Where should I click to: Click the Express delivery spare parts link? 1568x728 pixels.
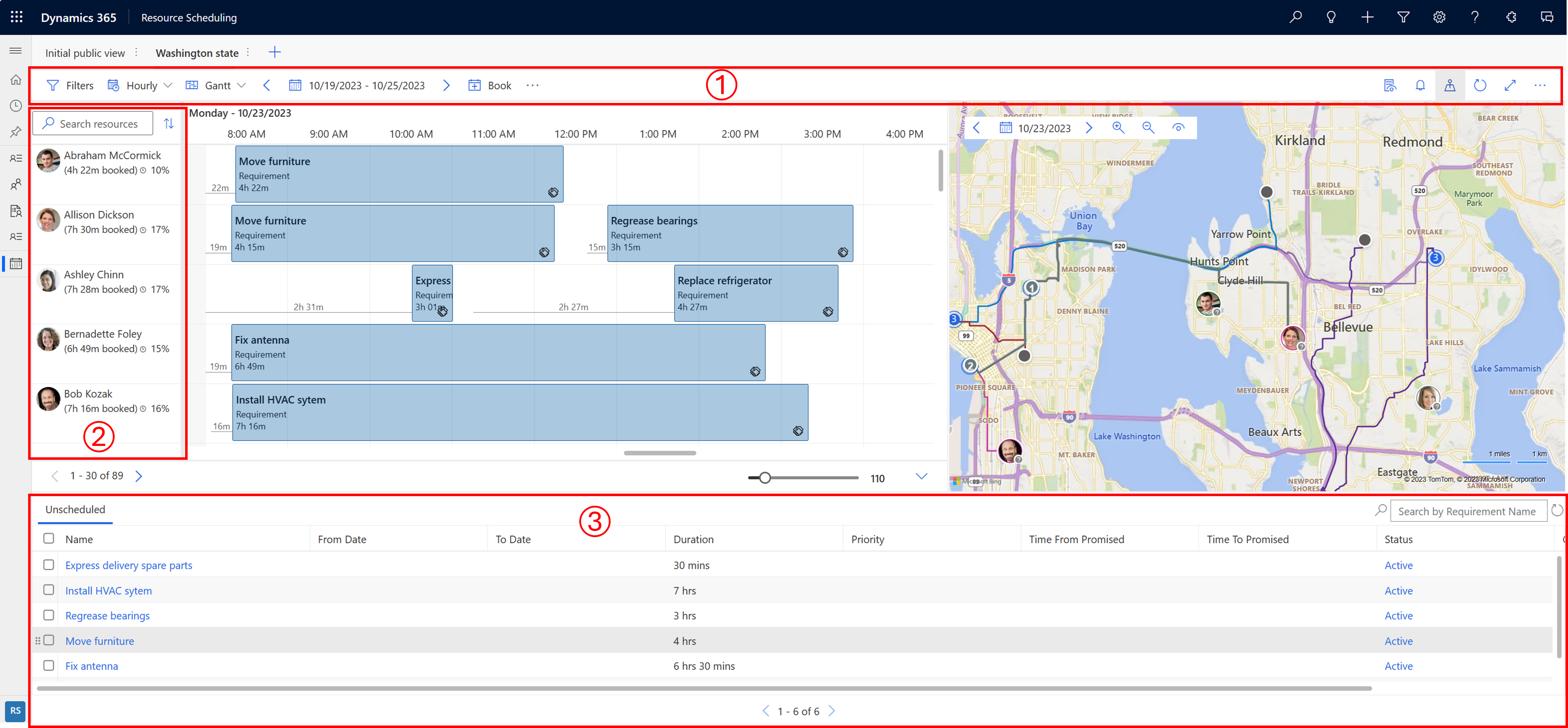[129, 565]
